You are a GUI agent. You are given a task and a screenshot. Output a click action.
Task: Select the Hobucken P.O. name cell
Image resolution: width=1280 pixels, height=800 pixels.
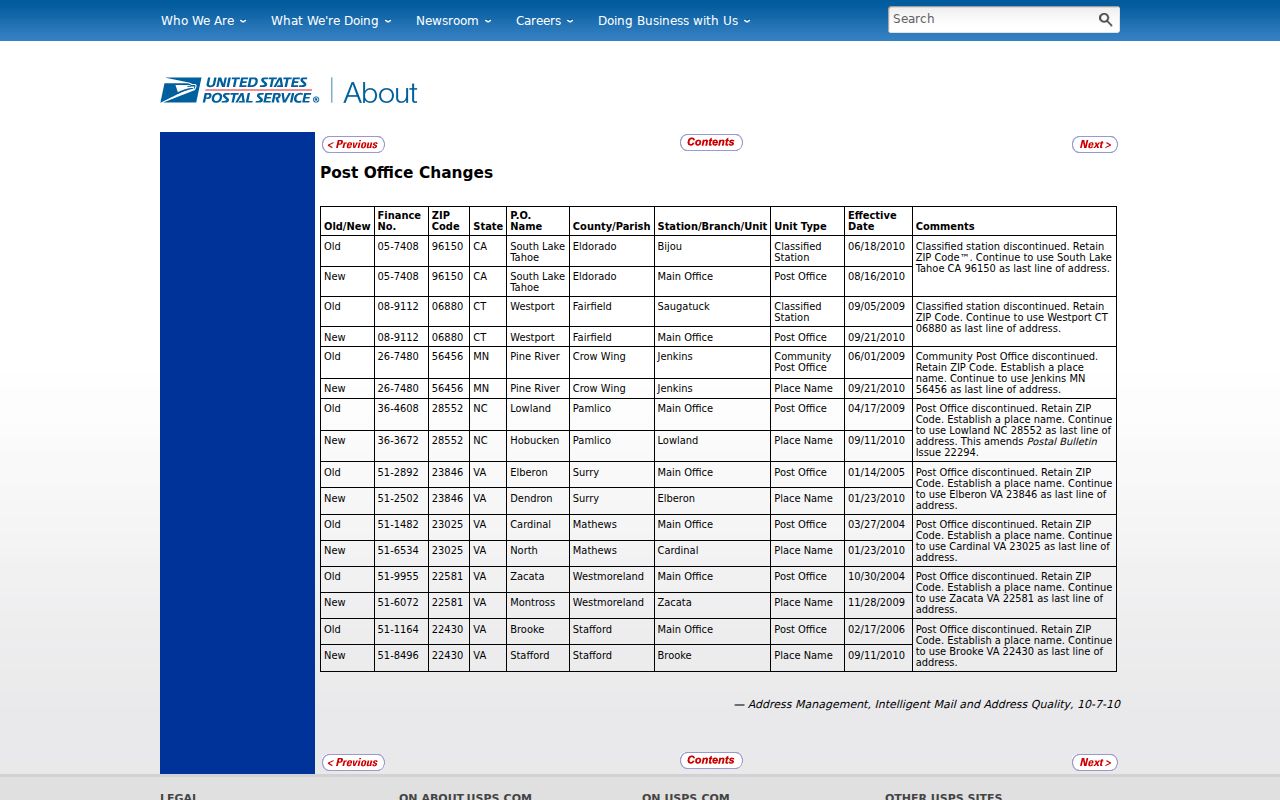pyautogui.click(x=537, y=446)
